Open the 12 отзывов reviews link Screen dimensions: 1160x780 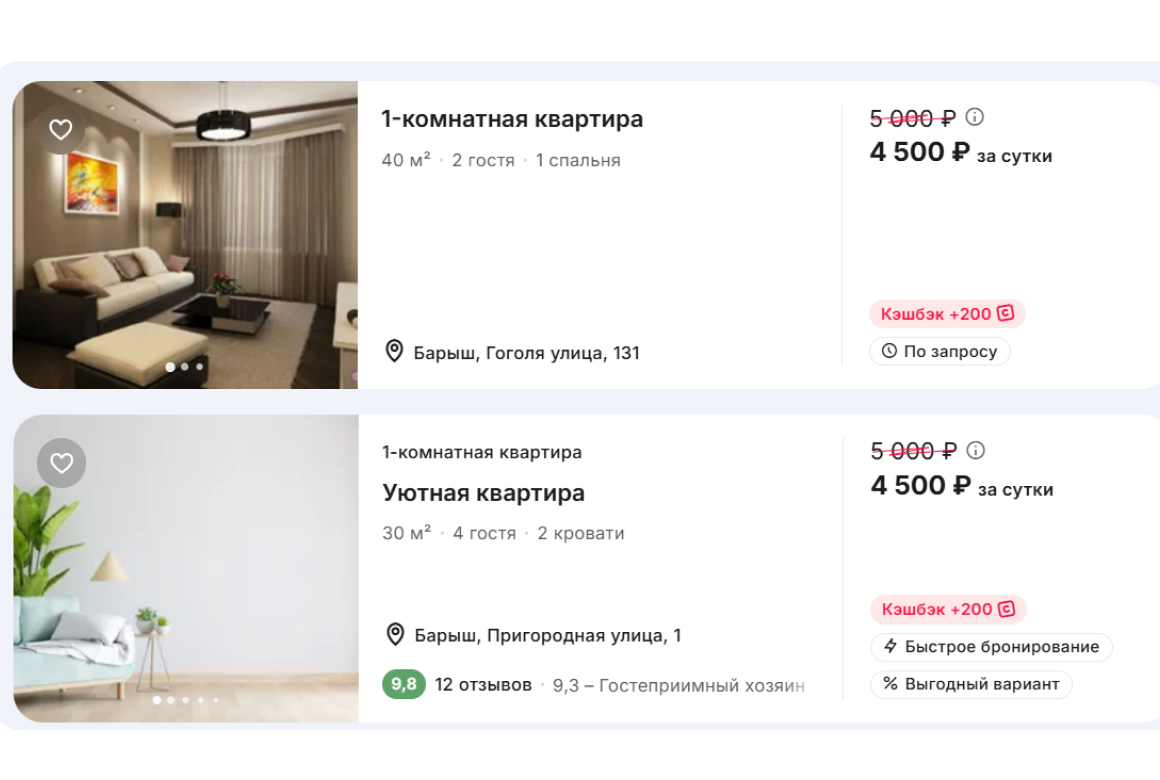[x=483, y=685]
